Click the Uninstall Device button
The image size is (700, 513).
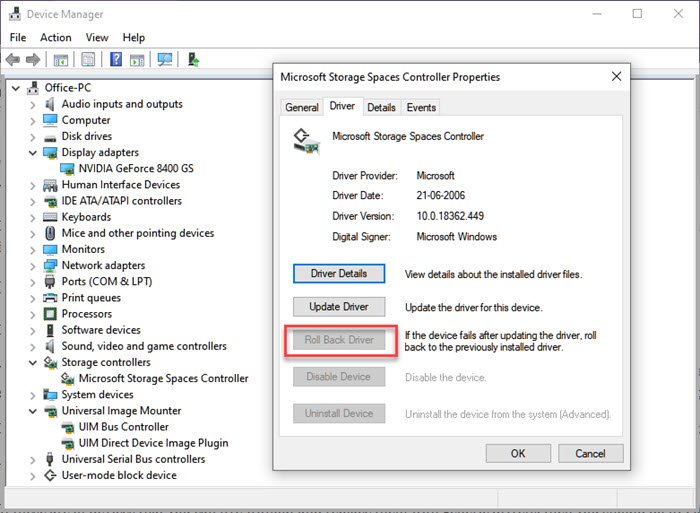coord(339,413)
